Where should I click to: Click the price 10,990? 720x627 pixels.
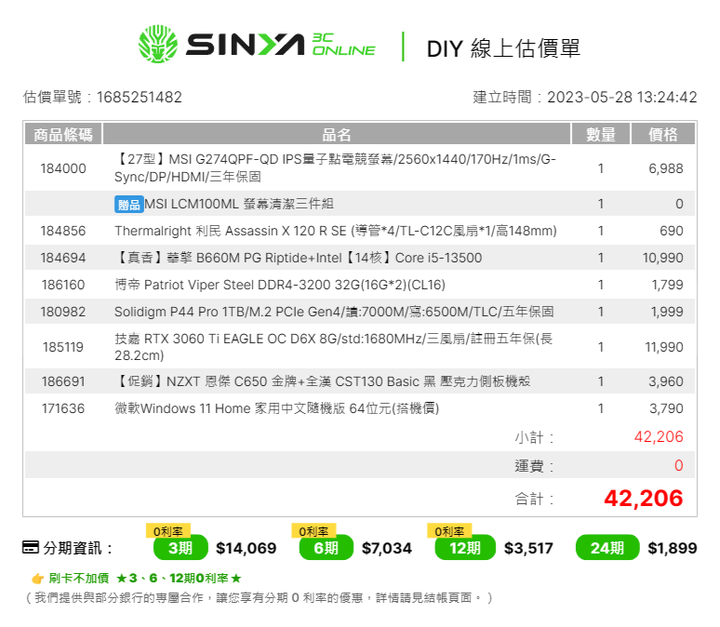[x=663, y=258]
